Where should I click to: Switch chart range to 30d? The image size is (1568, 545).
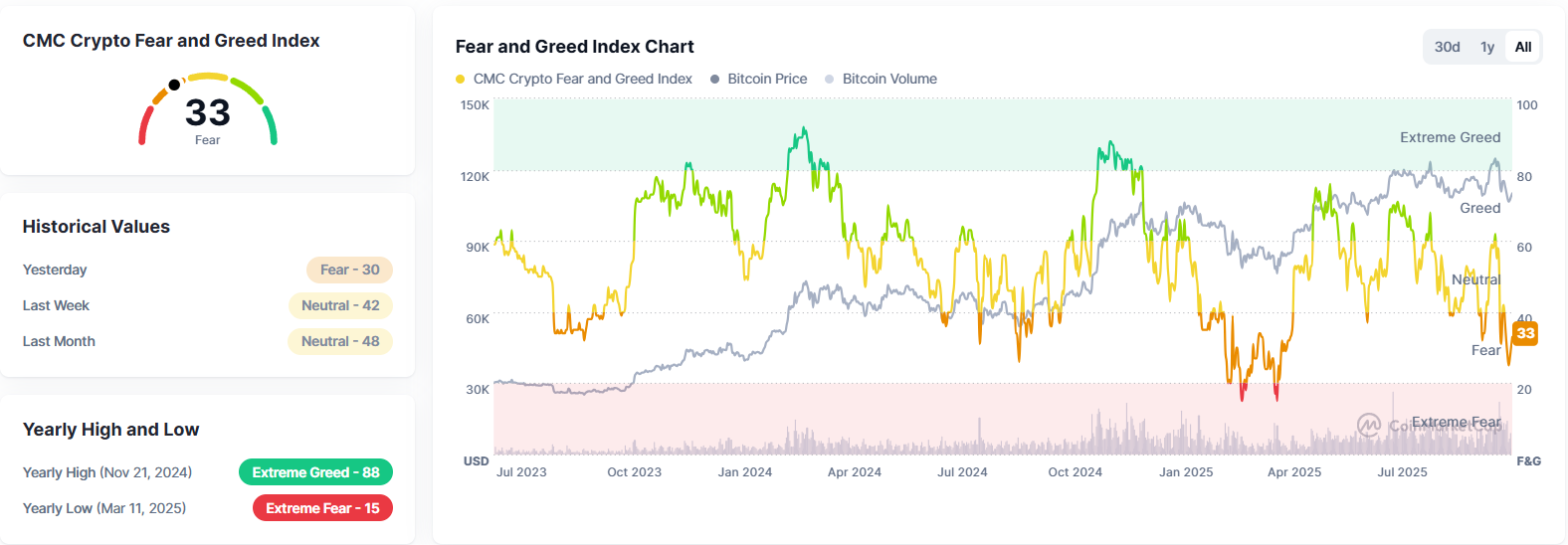point(1447,47)
